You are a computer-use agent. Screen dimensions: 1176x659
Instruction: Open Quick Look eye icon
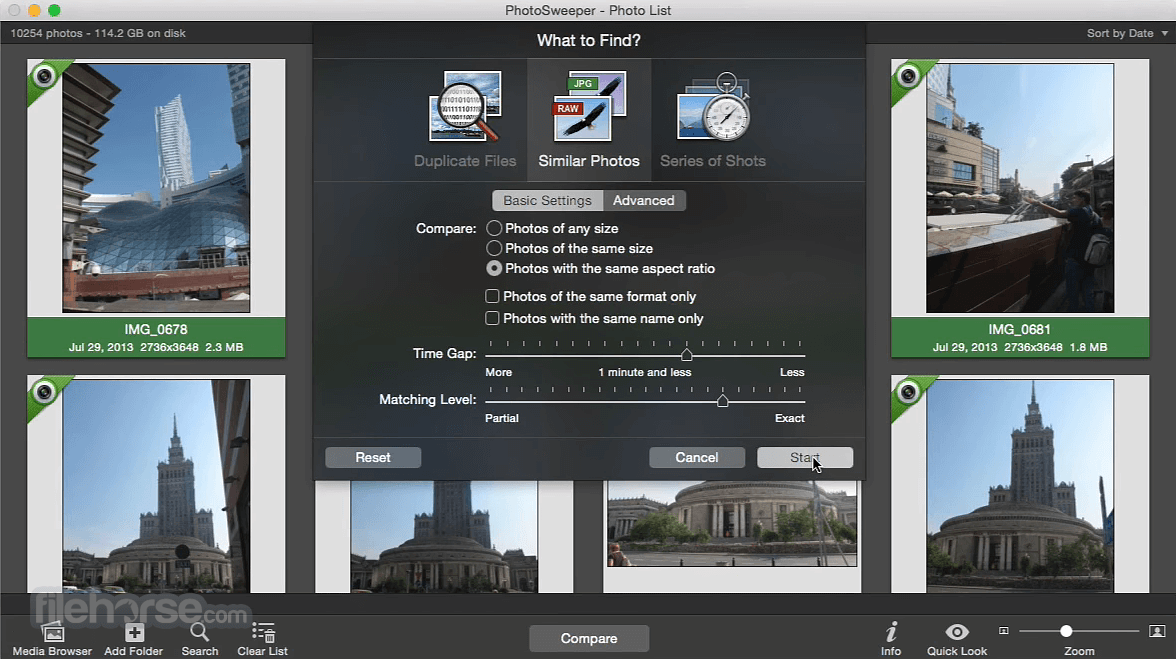957,632
